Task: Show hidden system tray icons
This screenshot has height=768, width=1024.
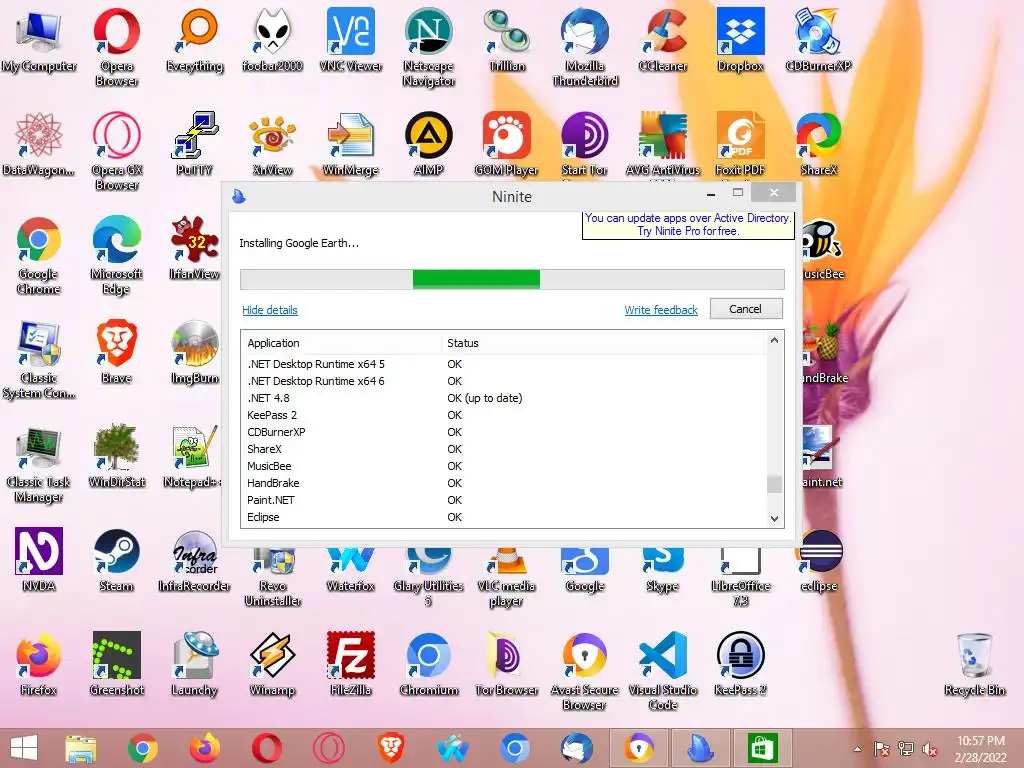Action: [x=857, y=749]
